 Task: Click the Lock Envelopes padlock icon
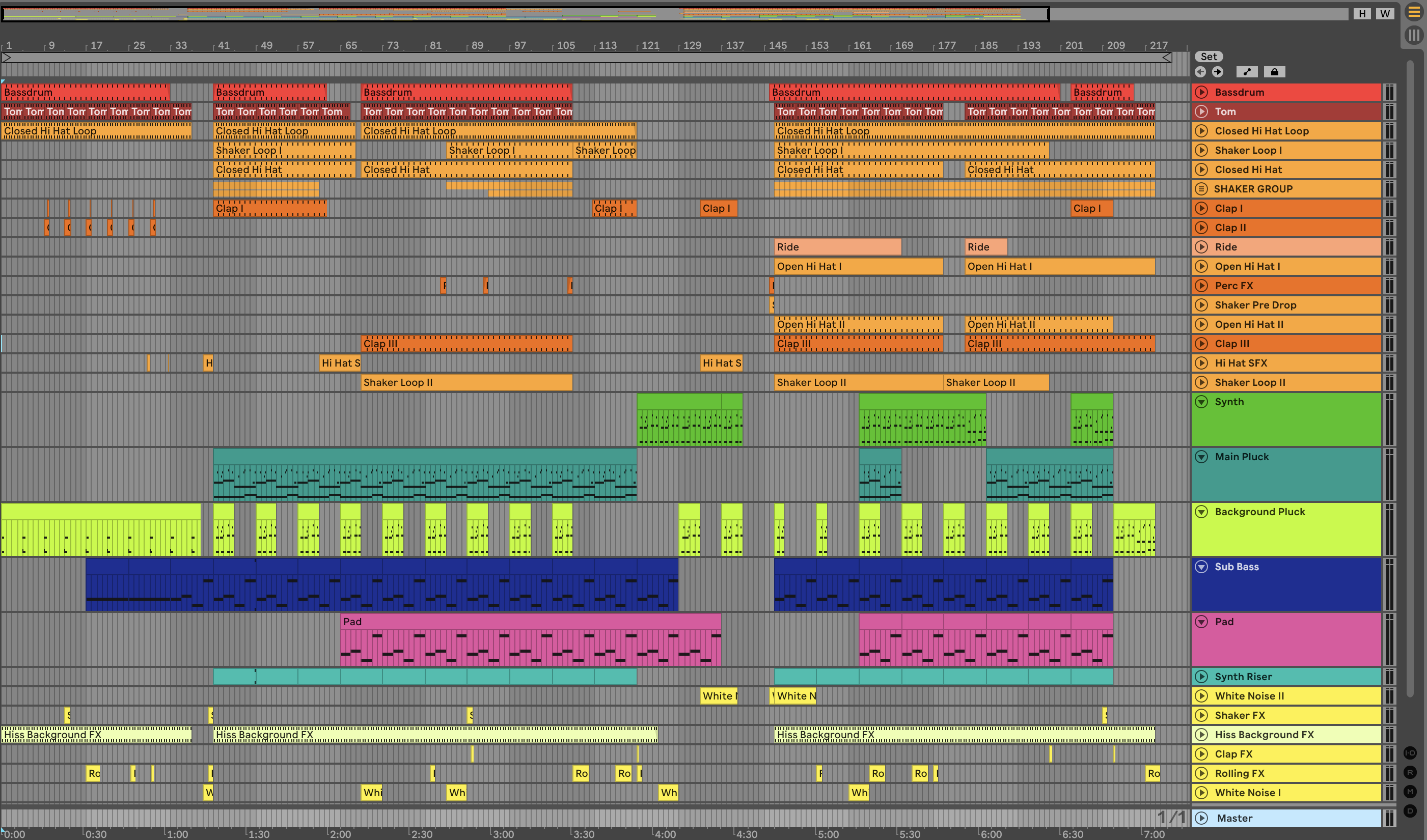[x=1274, y=72]
